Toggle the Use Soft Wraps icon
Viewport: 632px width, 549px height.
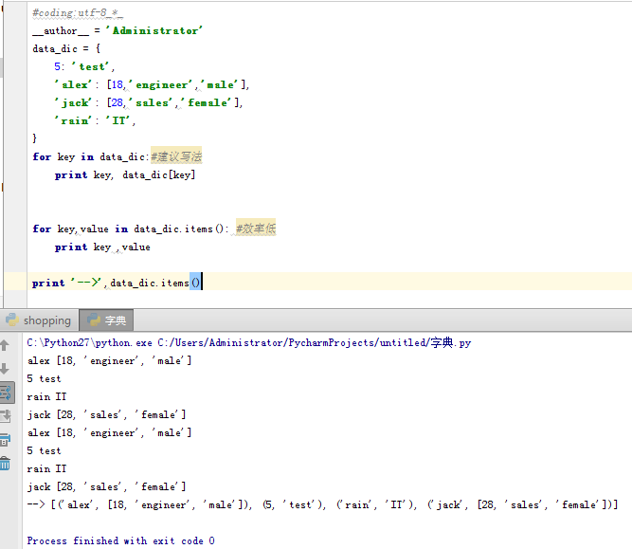coord(6,392)
